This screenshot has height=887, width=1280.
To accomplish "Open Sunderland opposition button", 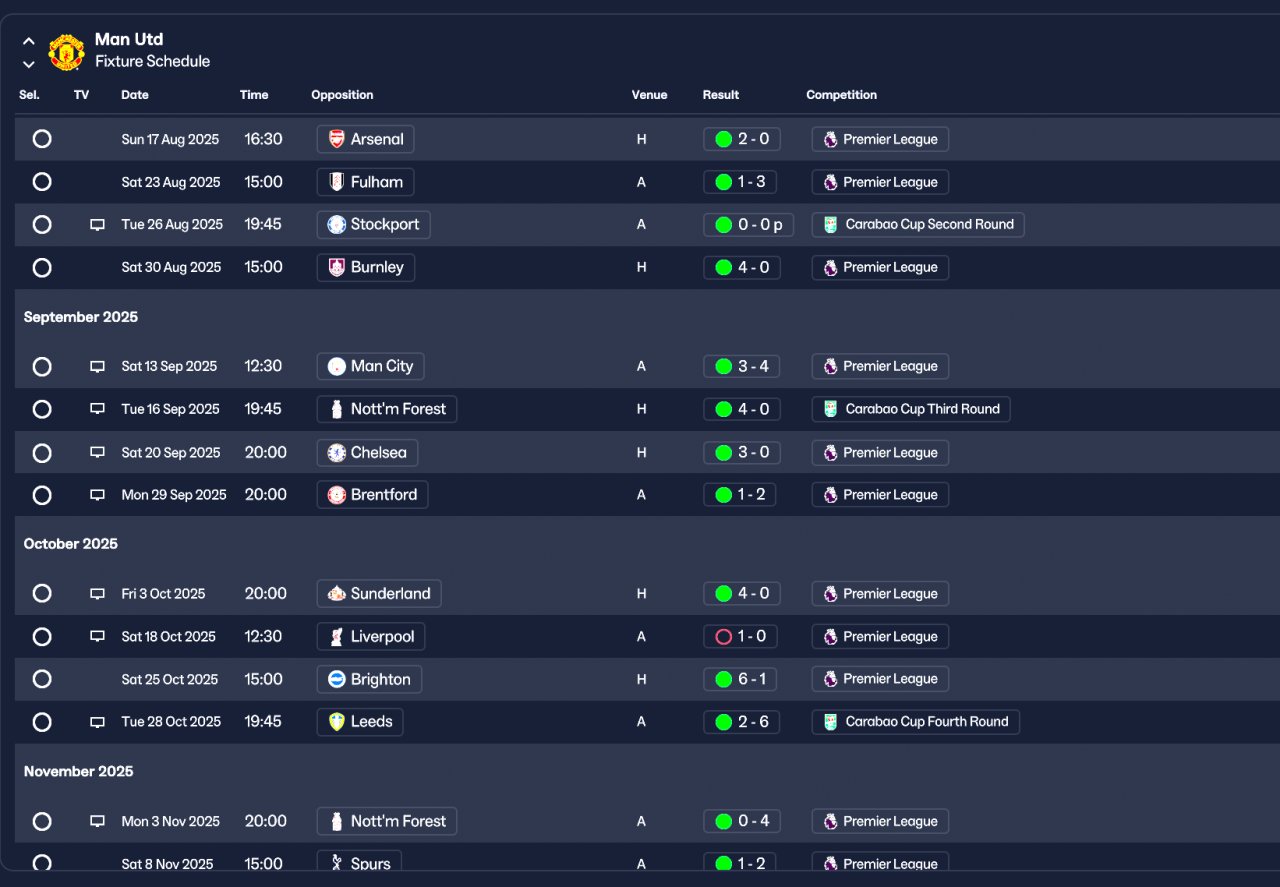I will click(x=379, y=594).
